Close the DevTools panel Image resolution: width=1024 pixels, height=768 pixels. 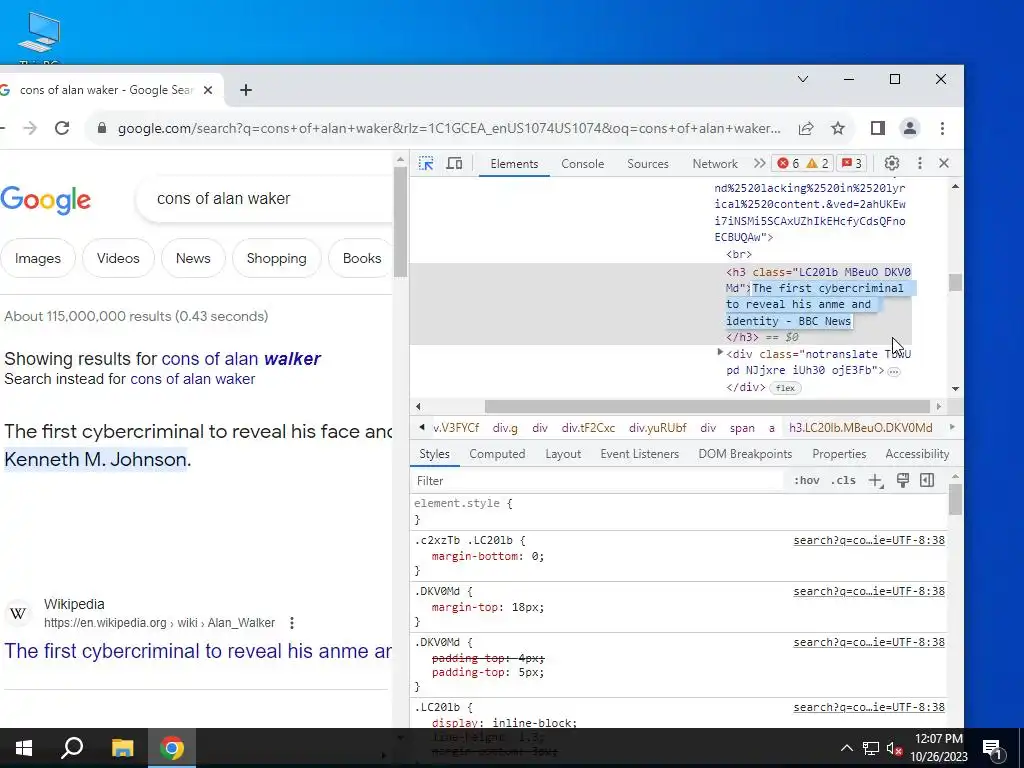click(944, 163)
